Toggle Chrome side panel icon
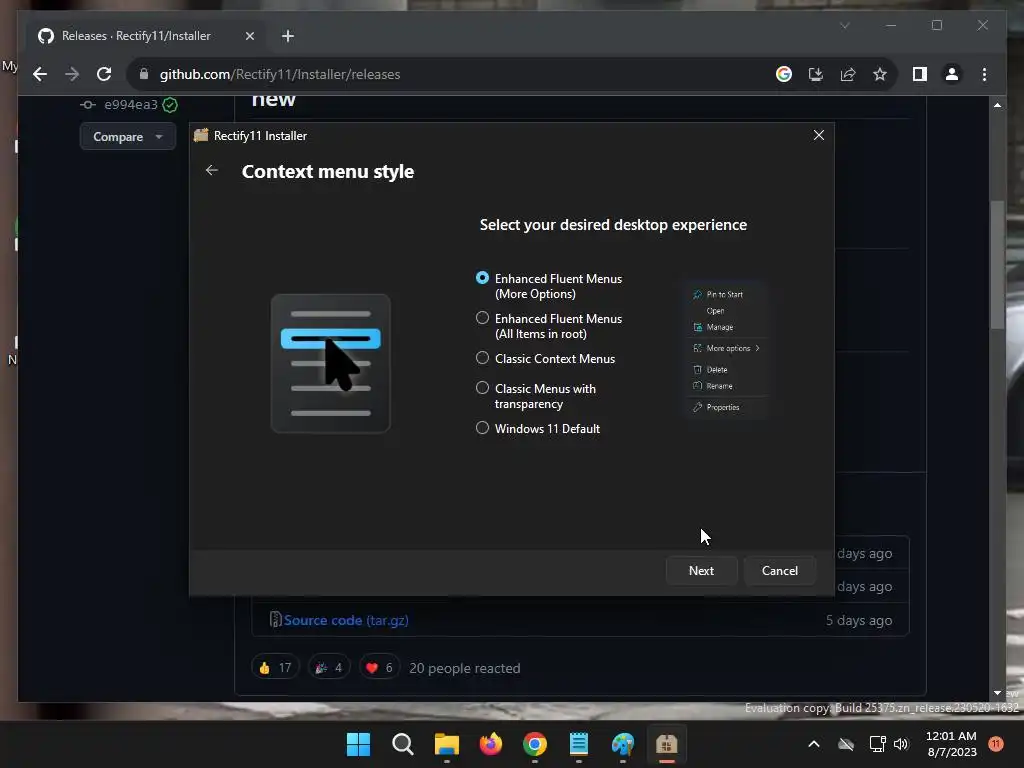 pos(920,74)
